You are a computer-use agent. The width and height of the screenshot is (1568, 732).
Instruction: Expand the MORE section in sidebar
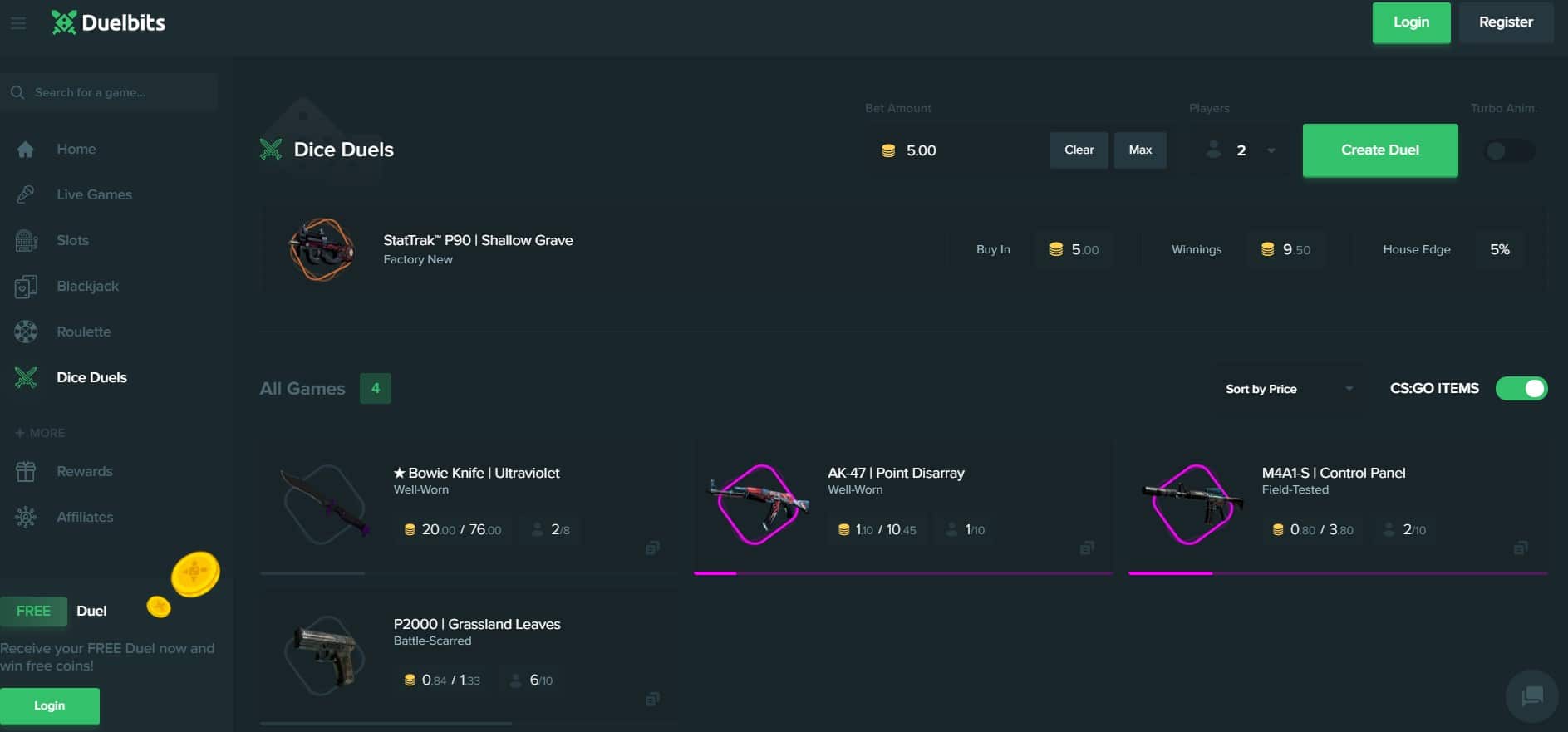click(x=40, y=433)
